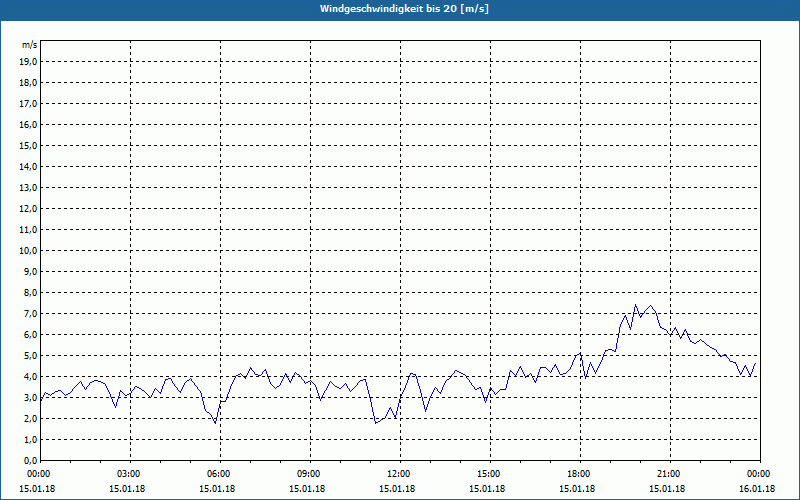The image size is (800, 500).
Task: Pick the "3,0" y-axis tick label
Action: [x=30, y=397]
